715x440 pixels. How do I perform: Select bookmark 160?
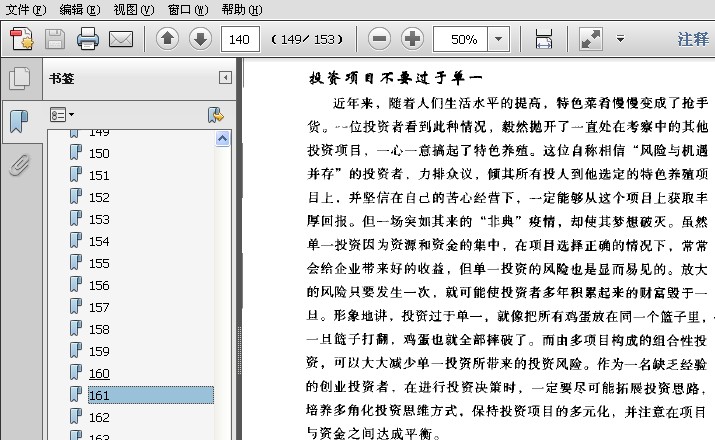[99, 373]
